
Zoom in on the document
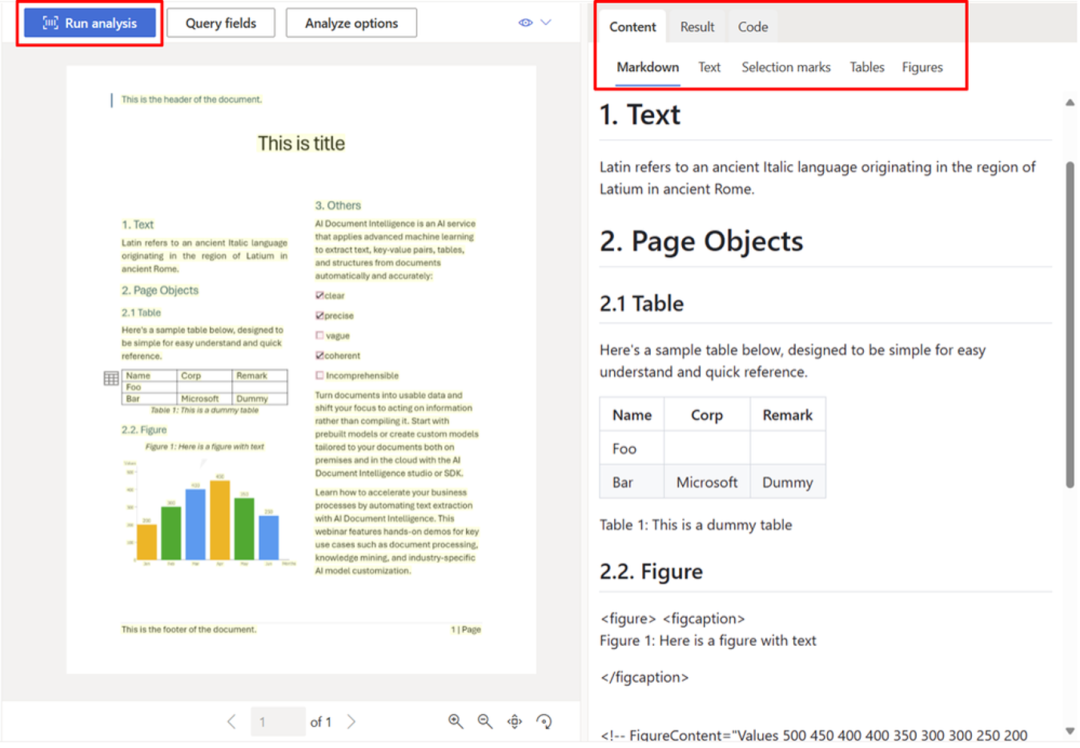pos(455,721)
